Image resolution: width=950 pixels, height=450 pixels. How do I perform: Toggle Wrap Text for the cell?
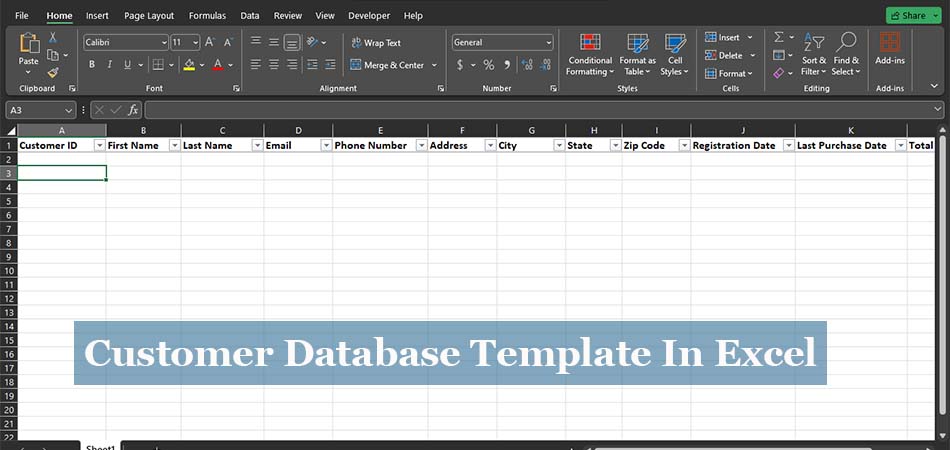(375, 43)
